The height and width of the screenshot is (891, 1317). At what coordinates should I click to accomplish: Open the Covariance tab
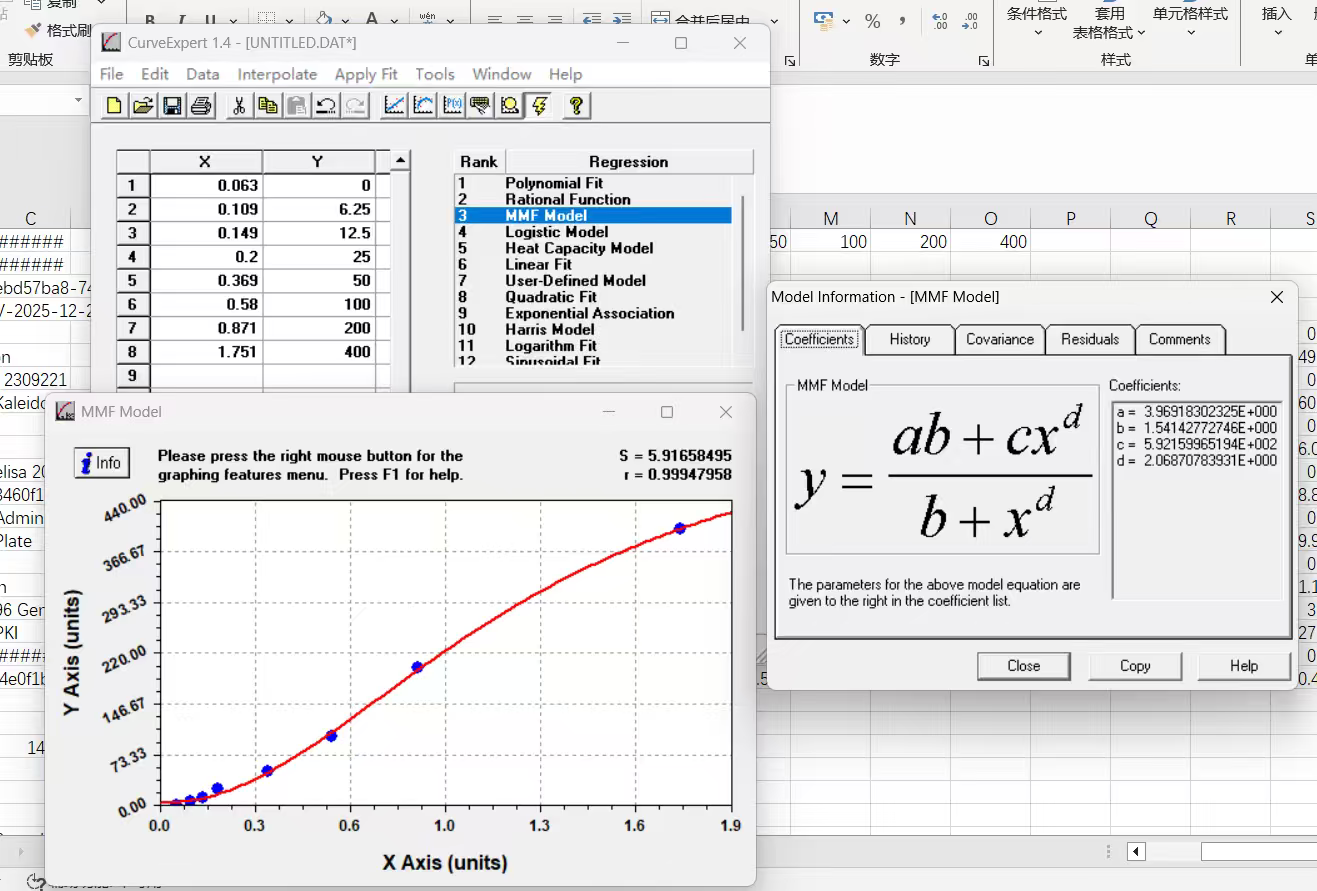1000,339
